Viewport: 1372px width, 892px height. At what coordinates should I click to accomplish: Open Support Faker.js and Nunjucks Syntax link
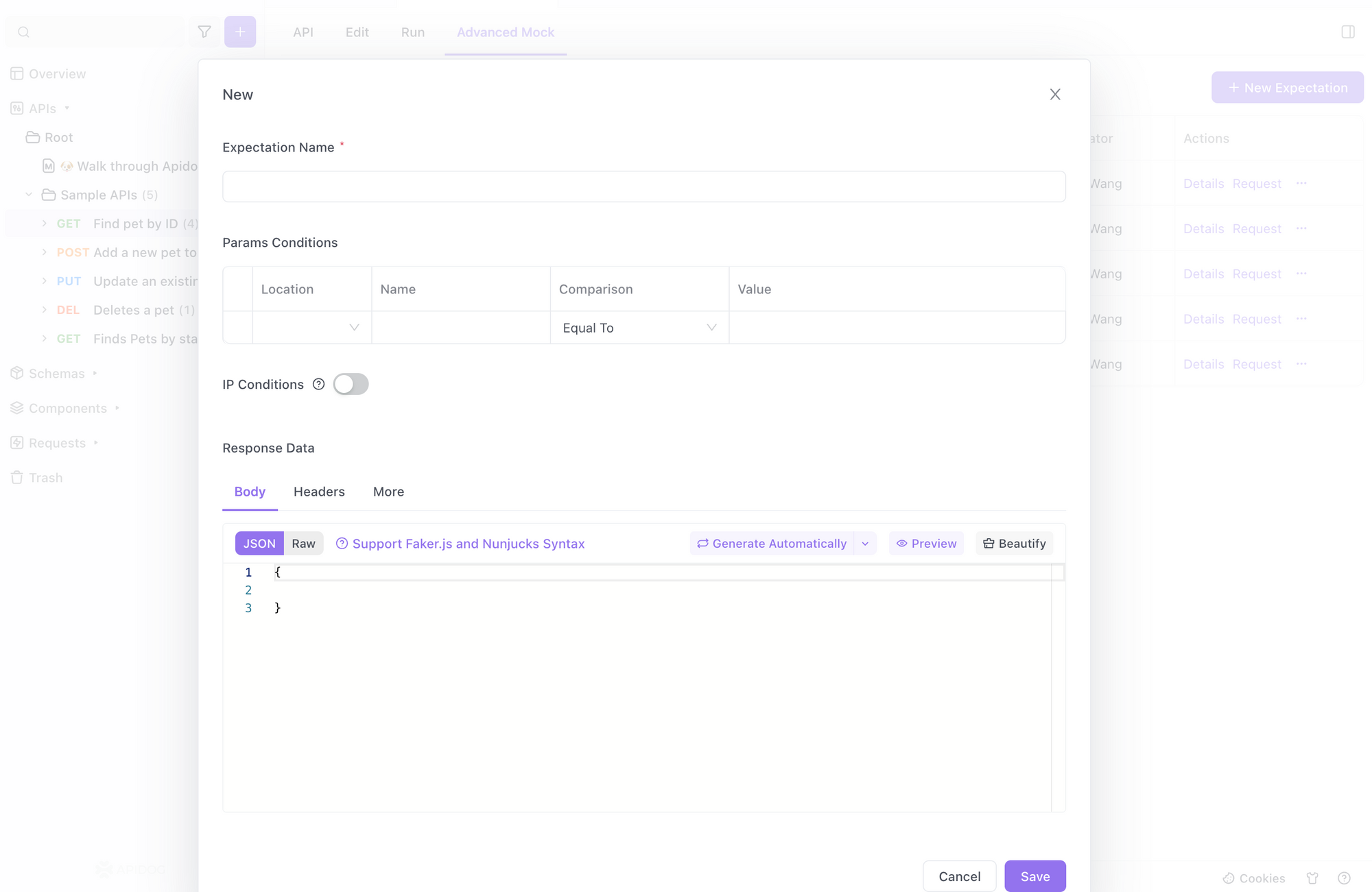tap(460, 543)
